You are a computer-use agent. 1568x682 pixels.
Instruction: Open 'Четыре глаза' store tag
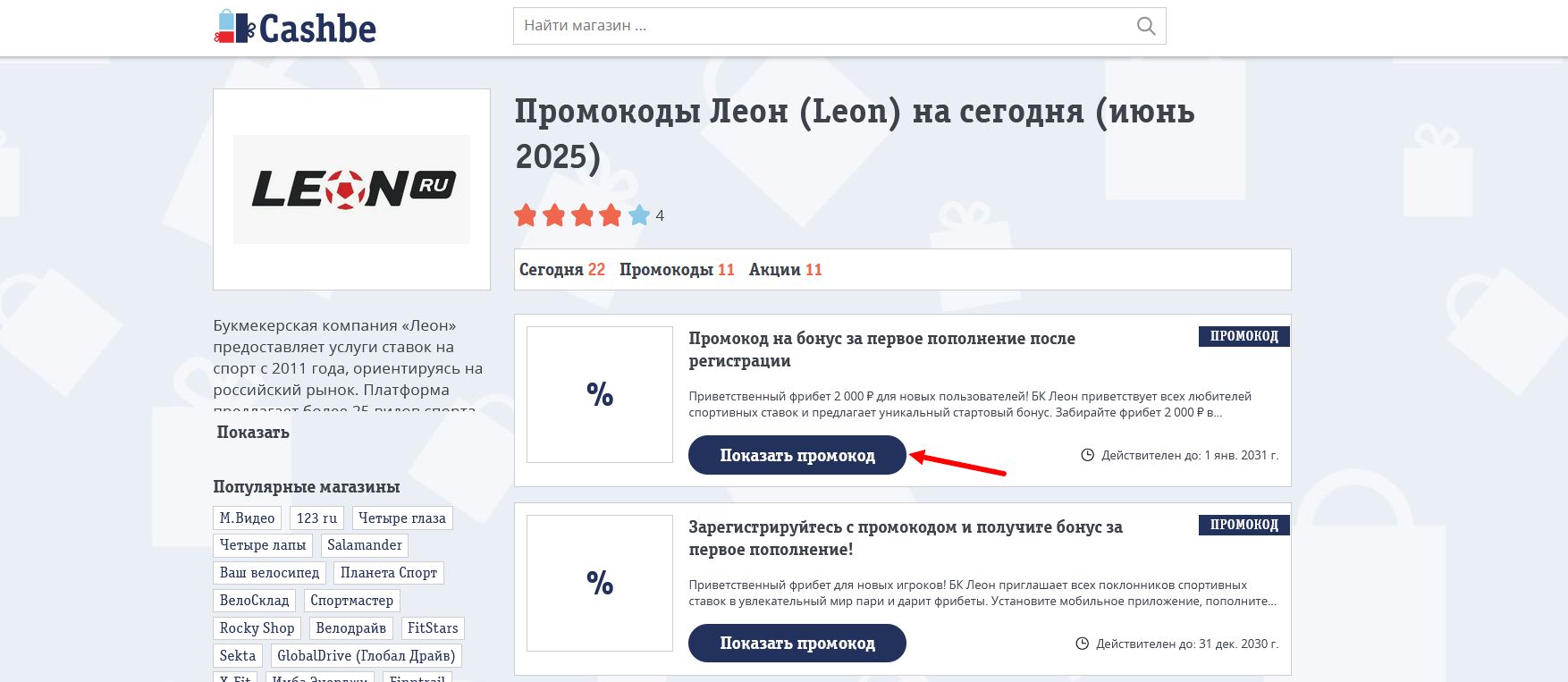(x=402, y=518)
